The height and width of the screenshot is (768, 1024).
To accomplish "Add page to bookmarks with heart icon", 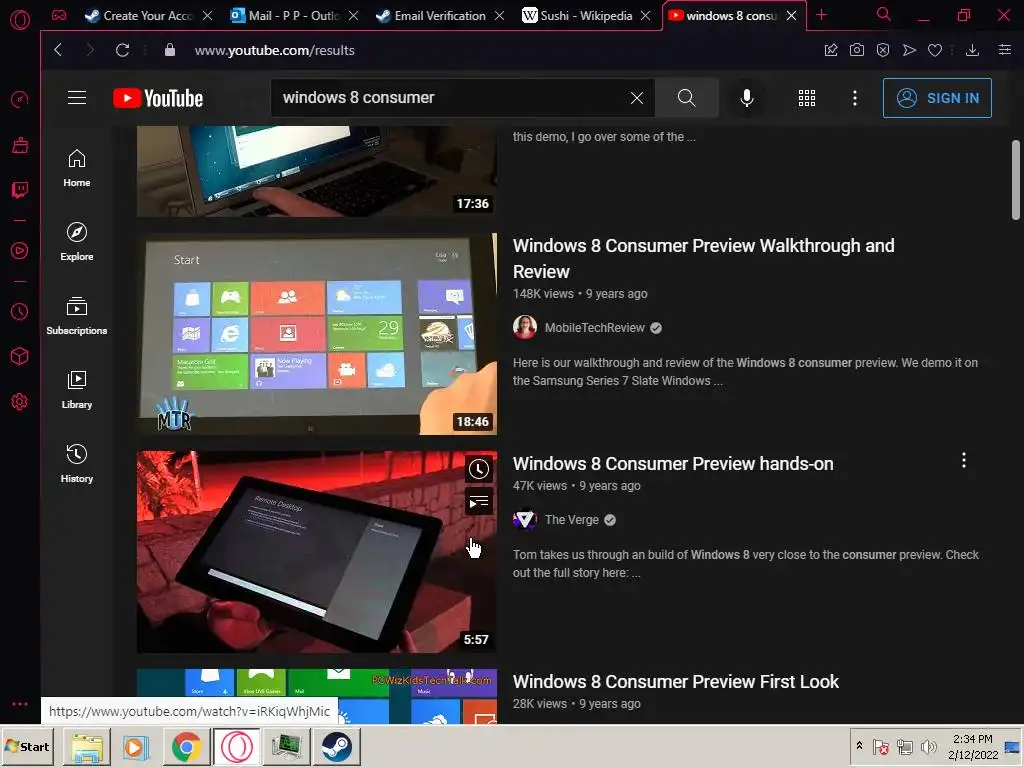I will click(x=935, y=50).
